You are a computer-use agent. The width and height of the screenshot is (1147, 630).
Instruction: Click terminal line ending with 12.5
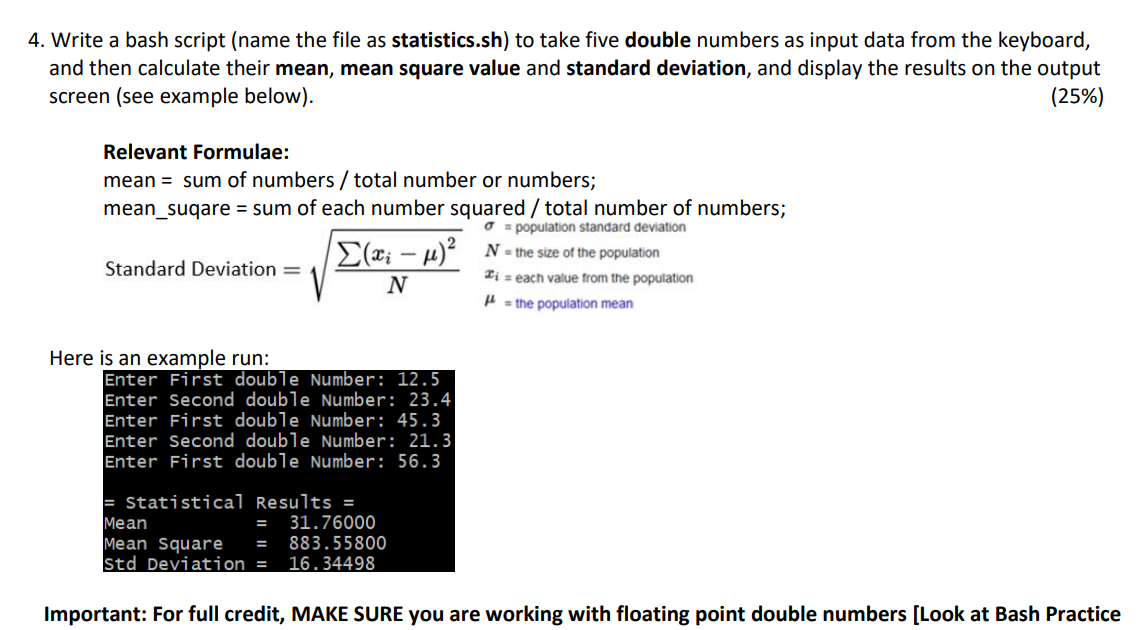pos(272,380)
